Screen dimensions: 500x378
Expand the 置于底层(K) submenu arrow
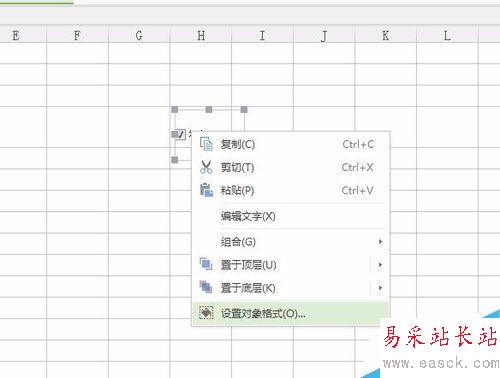click(x=380, y=288)
